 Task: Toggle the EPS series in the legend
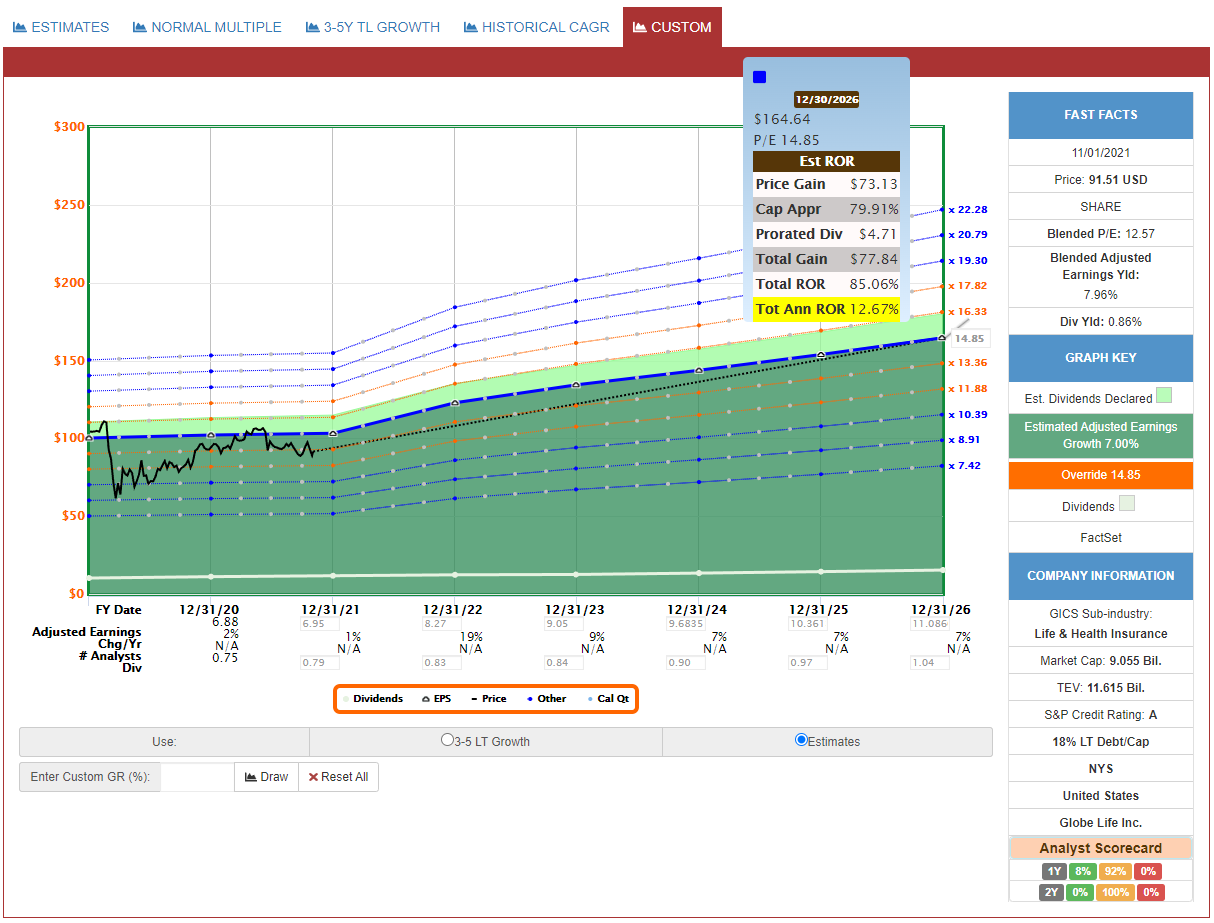click(436, 699)
